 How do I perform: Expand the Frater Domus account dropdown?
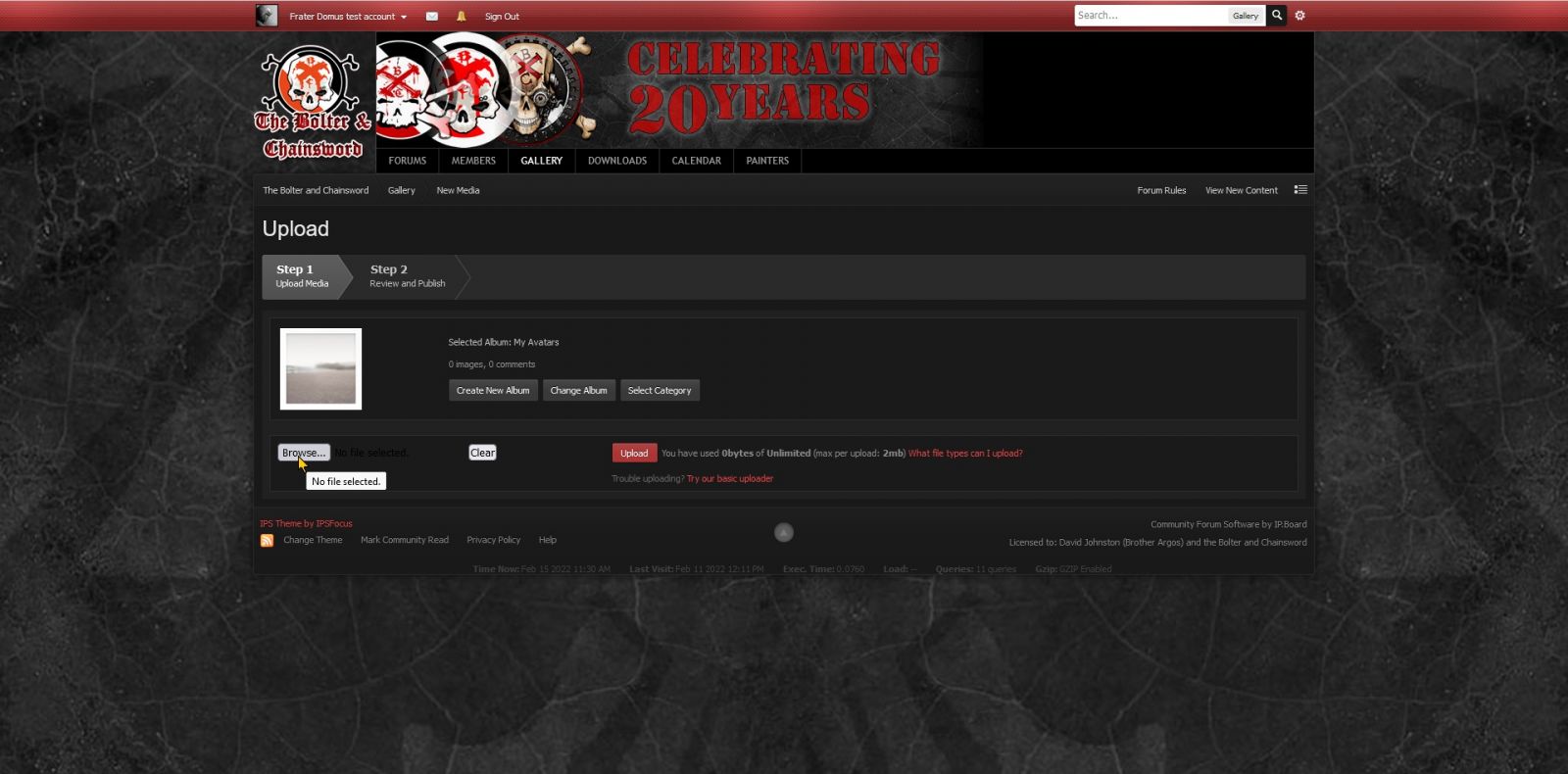click(x=348, y=17)
